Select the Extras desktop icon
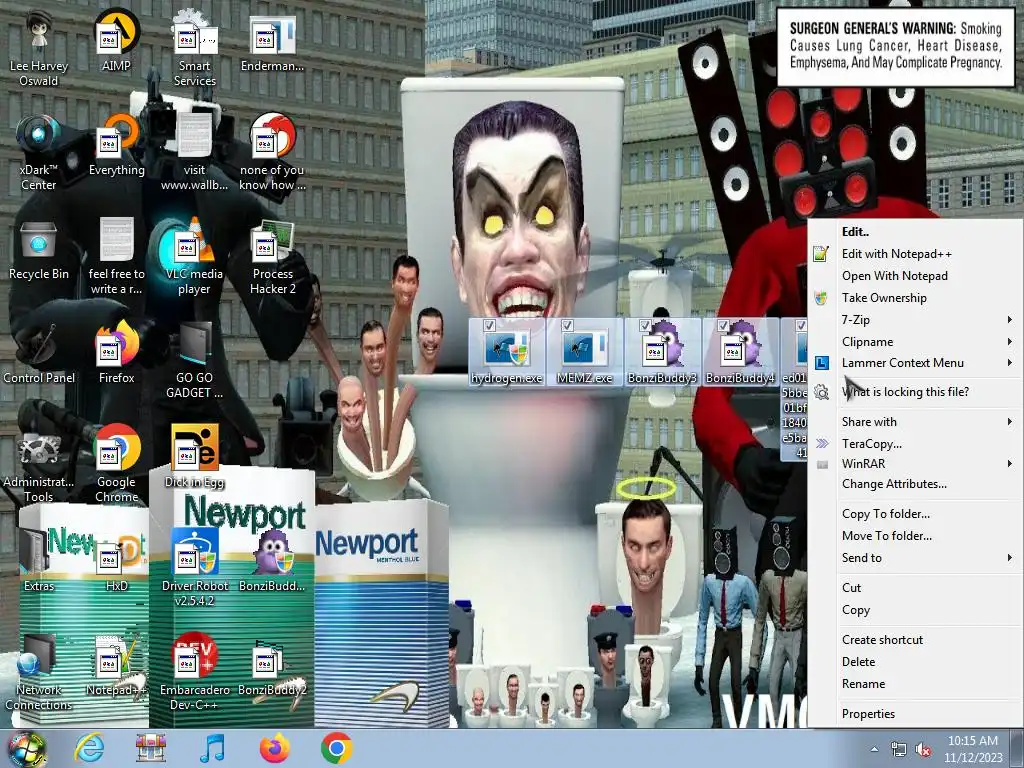The image size is (1024, 768). (x=39, y=562)
